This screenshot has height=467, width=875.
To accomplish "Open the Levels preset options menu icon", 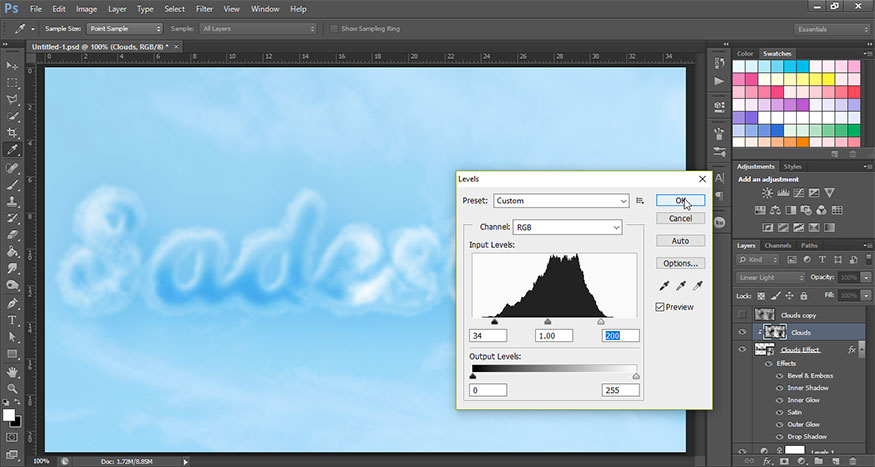I will (x=640, y=201).
